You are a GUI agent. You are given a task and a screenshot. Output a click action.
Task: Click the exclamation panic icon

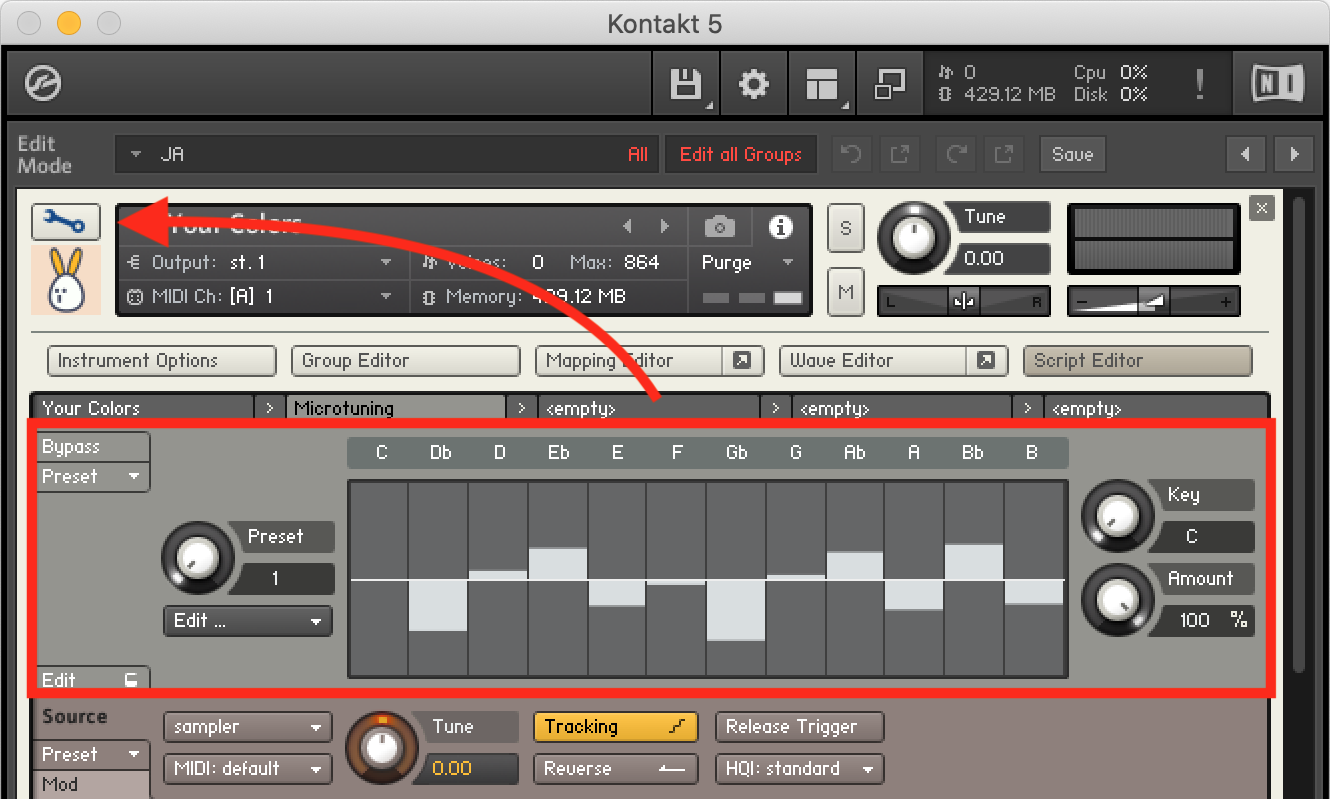(1199, 84)
